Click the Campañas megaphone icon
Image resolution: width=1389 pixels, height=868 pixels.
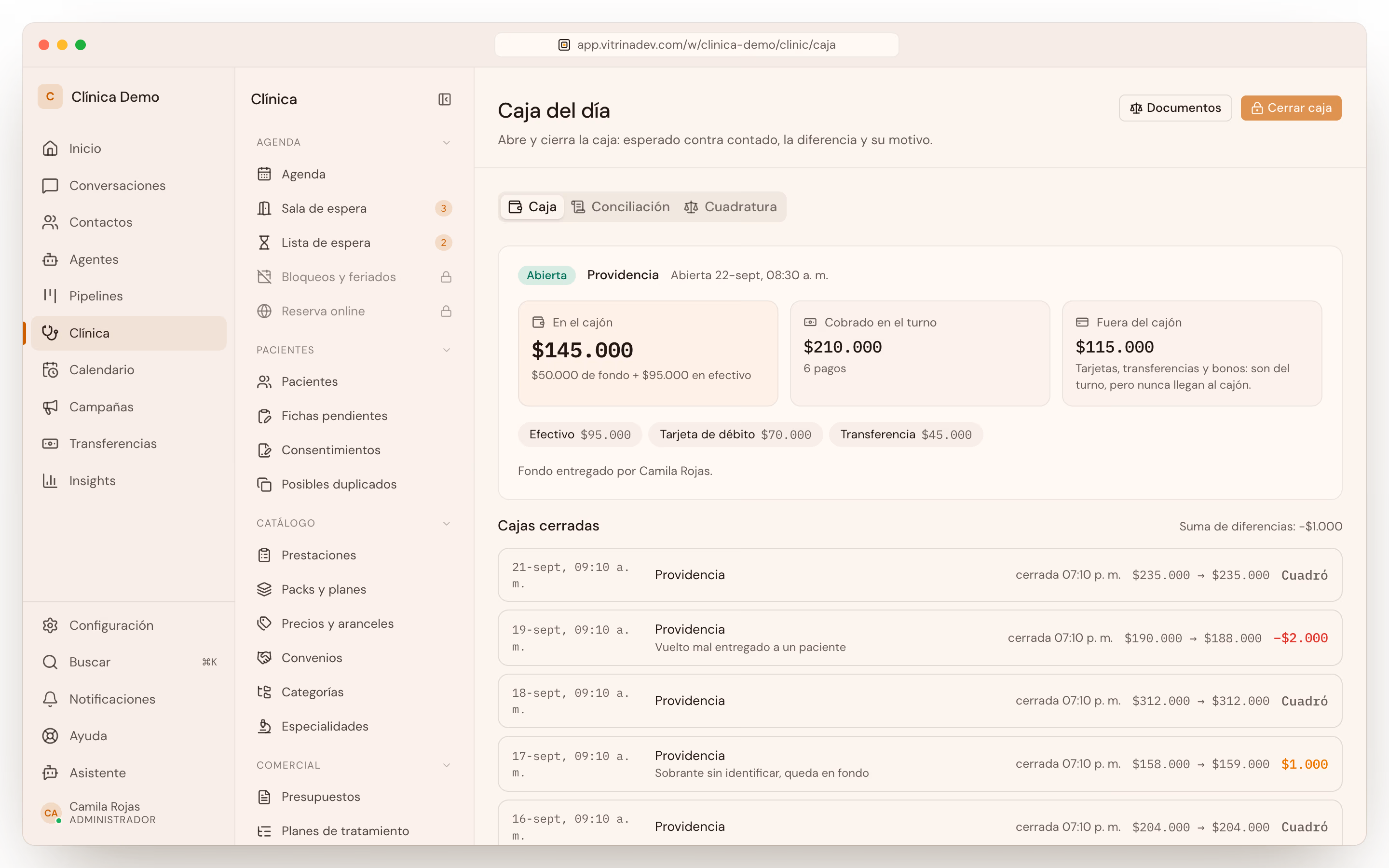click(50, 407)
